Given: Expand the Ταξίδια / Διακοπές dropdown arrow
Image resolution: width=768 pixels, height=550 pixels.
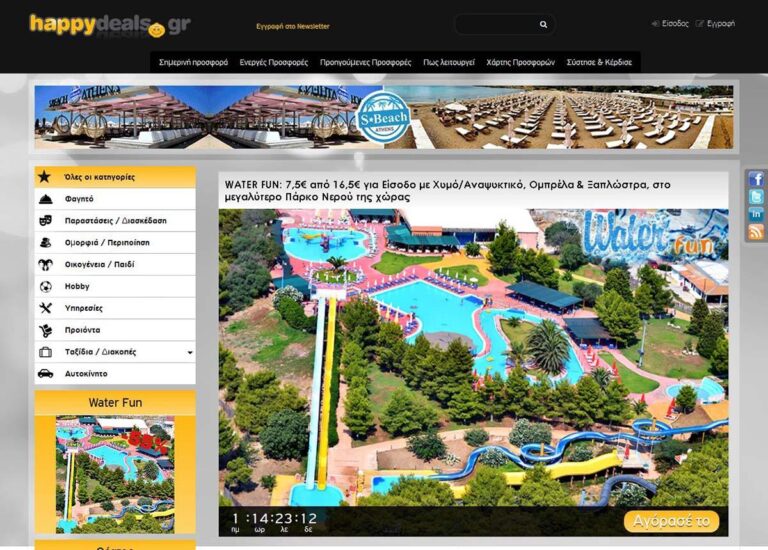Looking at the screenshot, I should click(190, 353).
